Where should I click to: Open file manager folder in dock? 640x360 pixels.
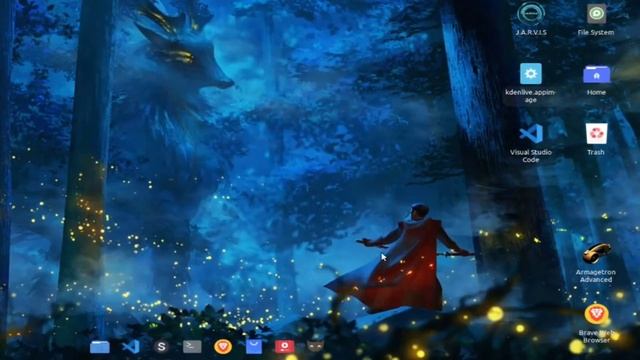(x=100, y=347)
